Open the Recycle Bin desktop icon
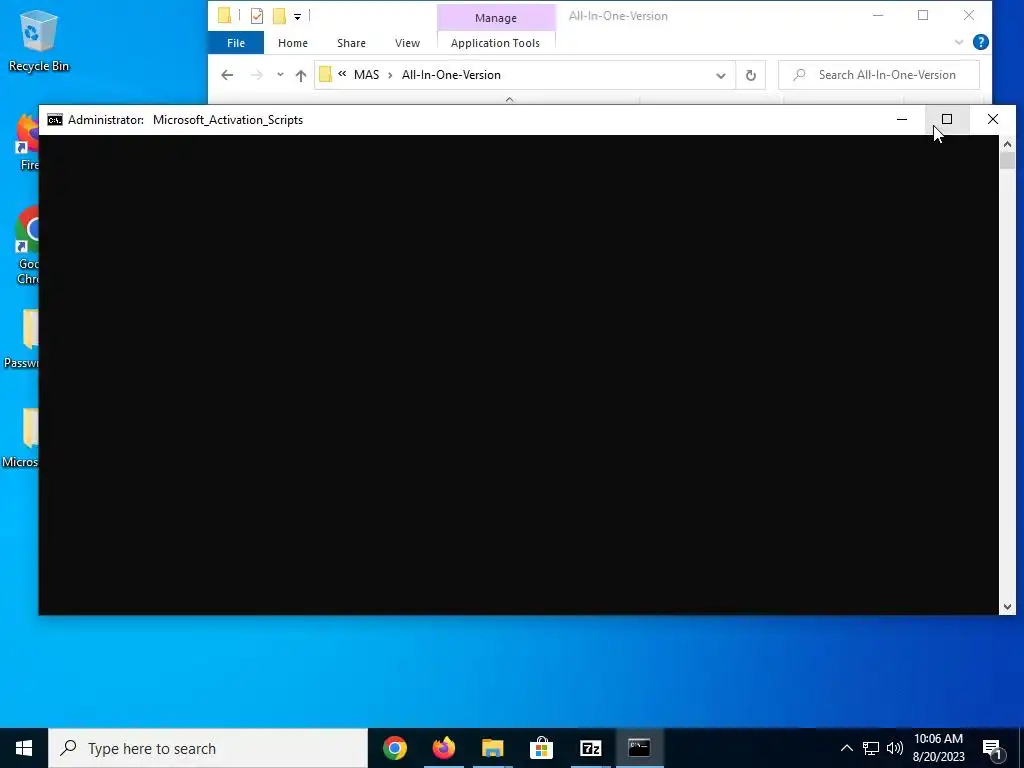Screen dimensions: 1024x768 (38, 41)
